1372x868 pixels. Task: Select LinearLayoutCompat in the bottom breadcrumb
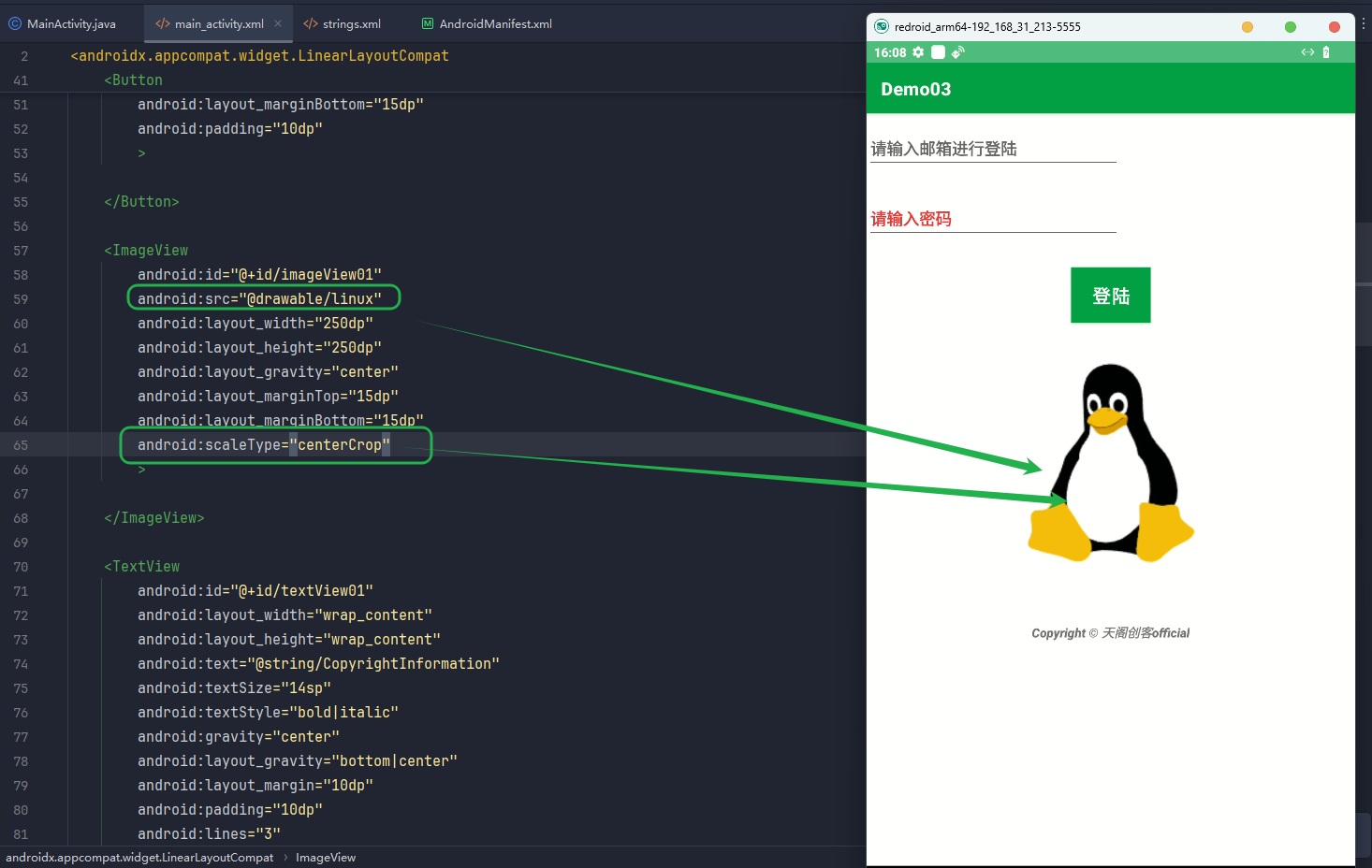tap(139, 858)
